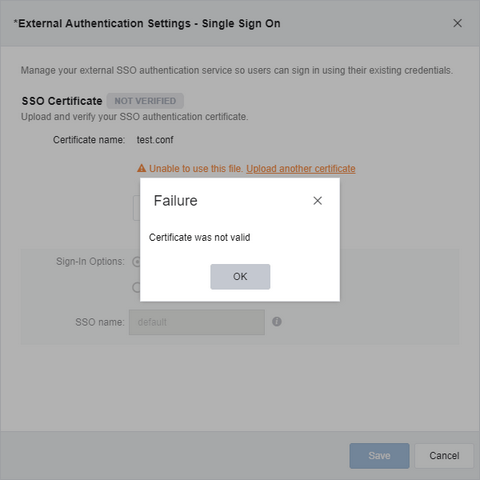
Task: Click the NOT VERIFIED status badge
Action: (x=145, y=101)
